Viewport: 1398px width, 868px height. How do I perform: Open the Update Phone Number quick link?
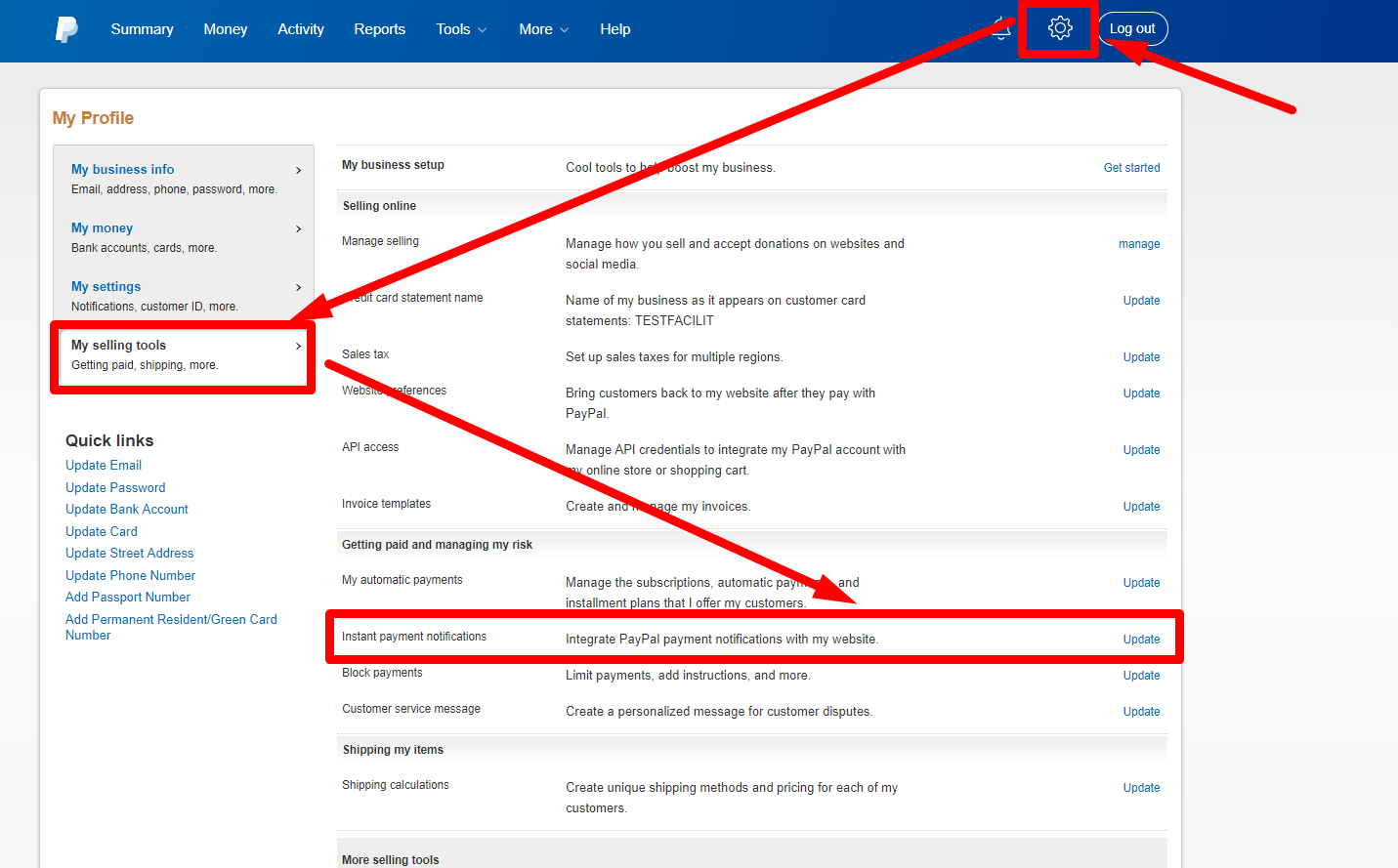point(131,576)
